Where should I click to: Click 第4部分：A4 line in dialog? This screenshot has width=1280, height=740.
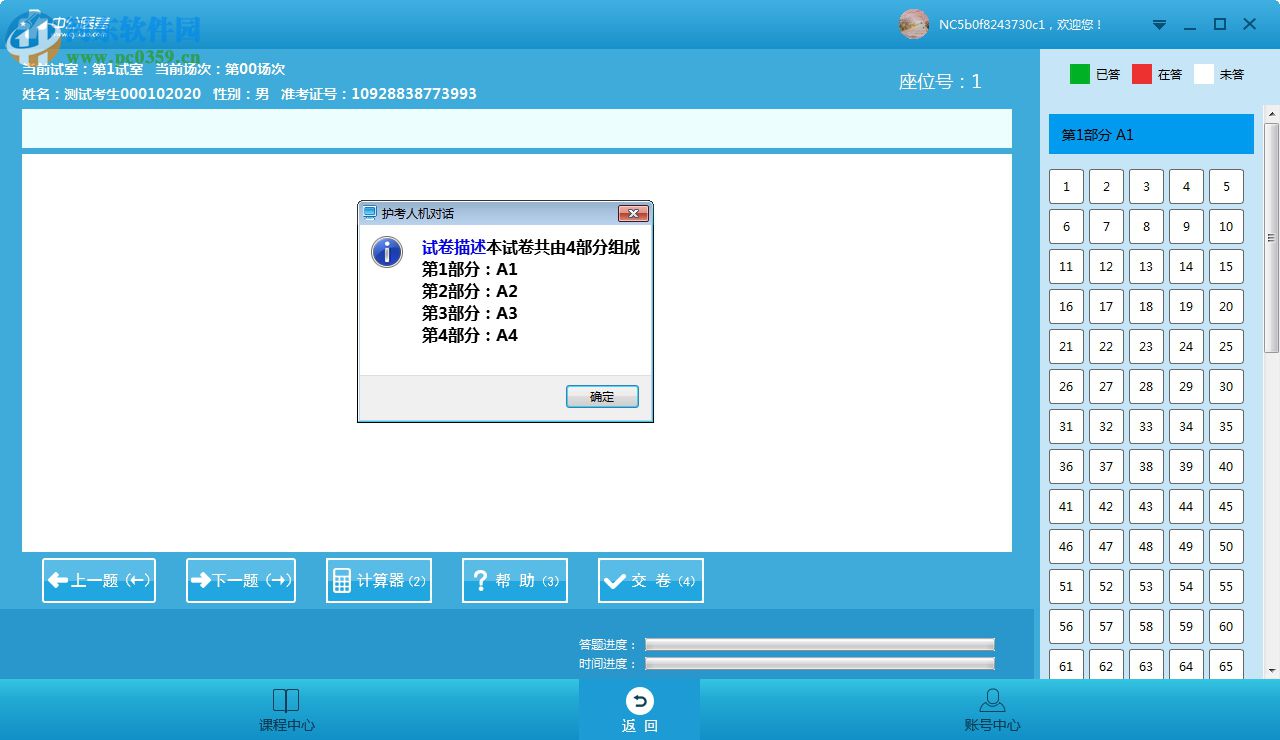click(470, 336)
